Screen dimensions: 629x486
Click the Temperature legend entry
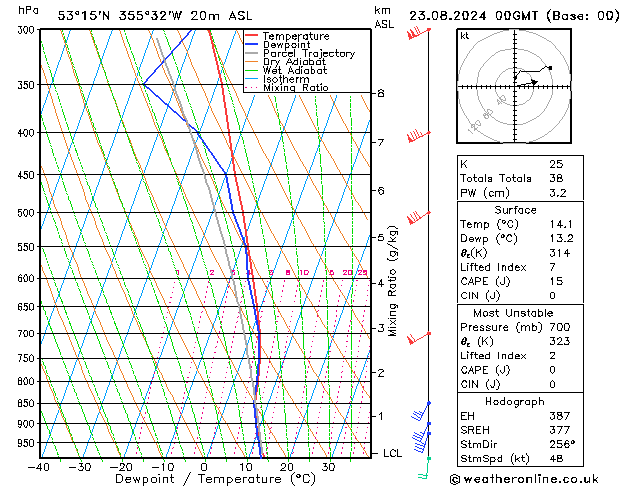pyautogui.click(x=298, y=36)
